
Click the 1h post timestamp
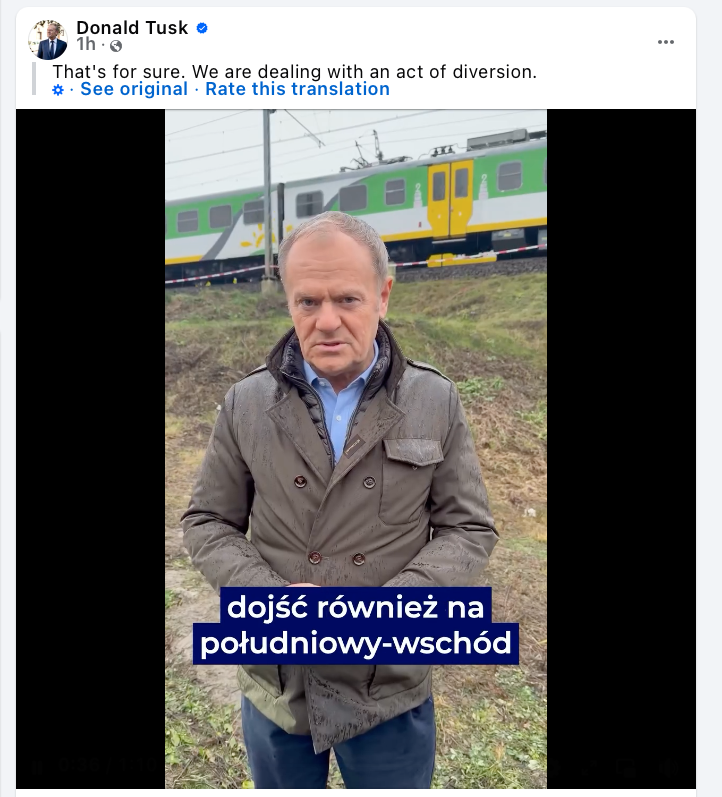tap(86, 45)
